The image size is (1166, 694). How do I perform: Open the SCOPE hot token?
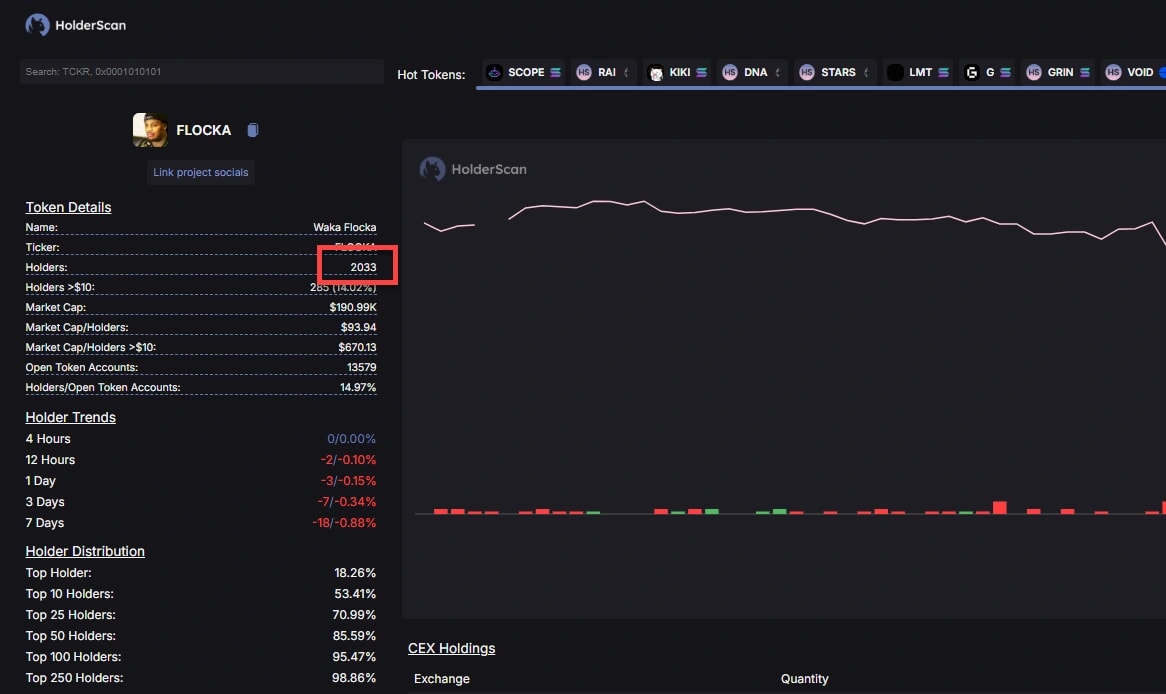point(524,72)
